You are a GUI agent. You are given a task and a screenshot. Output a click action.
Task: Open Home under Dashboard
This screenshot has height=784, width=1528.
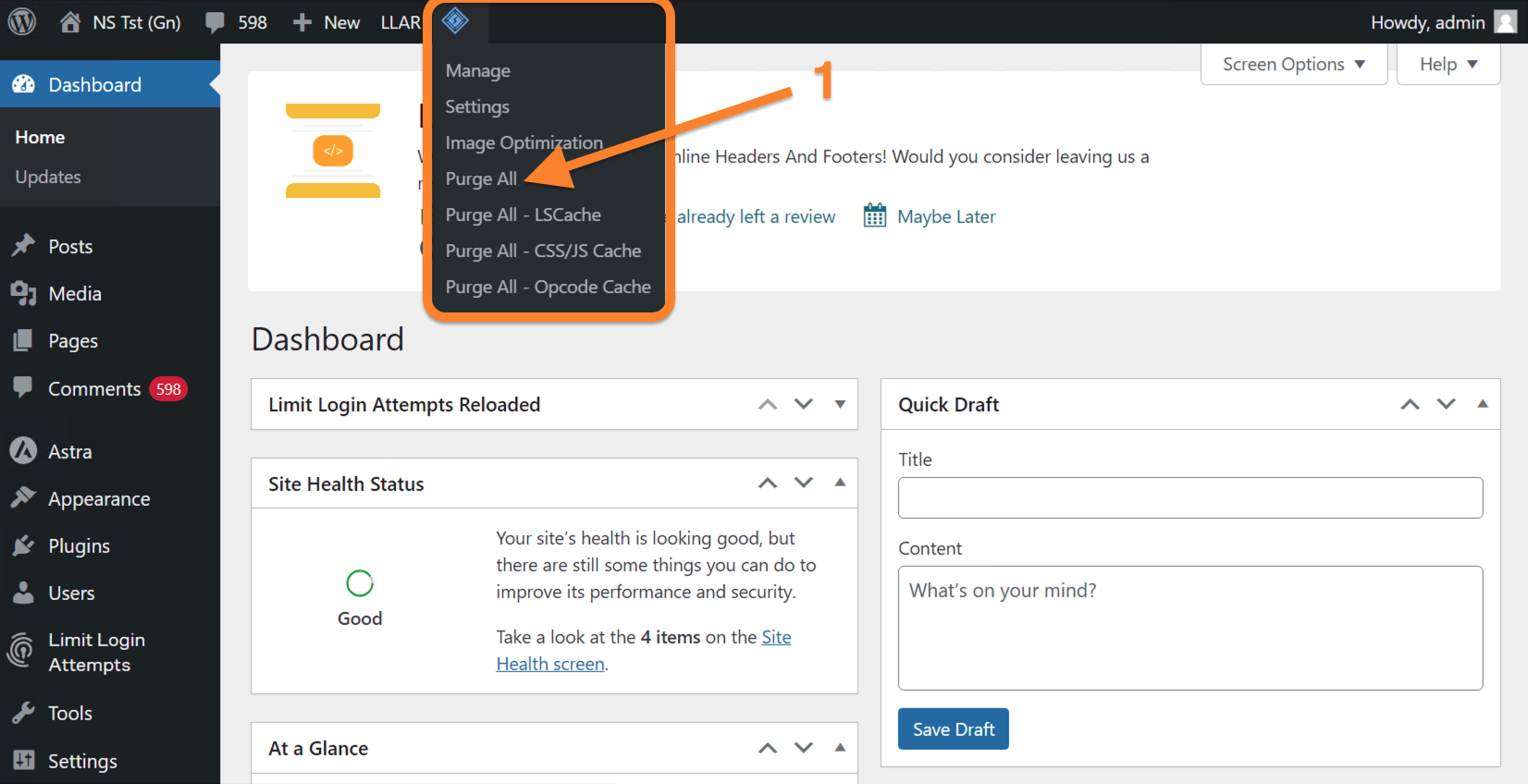pyautogui.click(x=40, y=137)
